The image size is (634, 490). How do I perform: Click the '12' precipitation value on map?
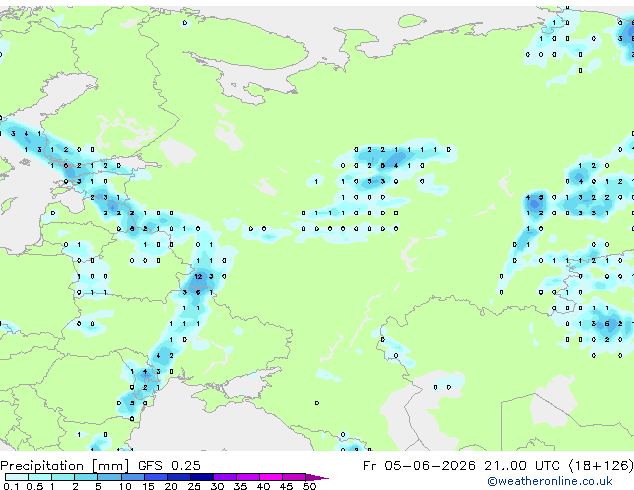[x=198, y=277]
